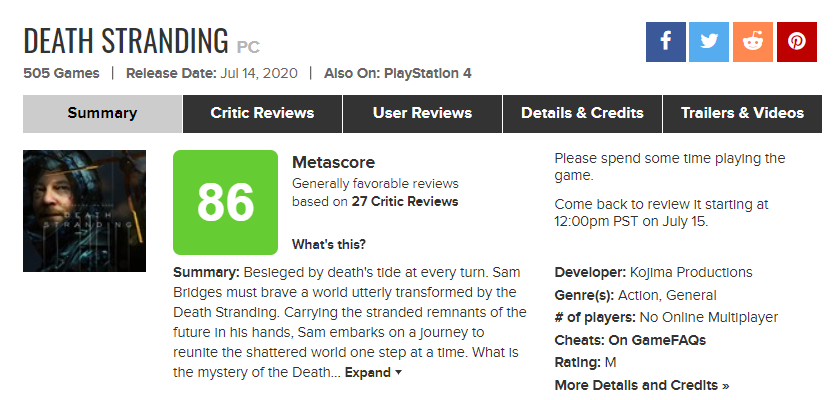This screenshot has height=400, width=837.
Task: Switch to Critic Reviews tab
Action: tap(262, 113)
